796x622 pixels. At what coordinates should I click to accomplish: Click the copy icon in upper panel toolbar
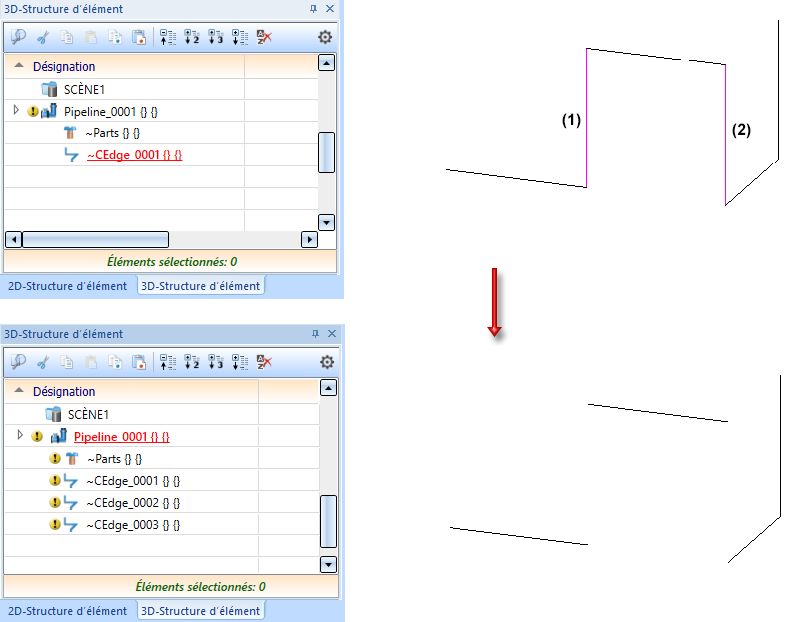(x=67, y=37)
